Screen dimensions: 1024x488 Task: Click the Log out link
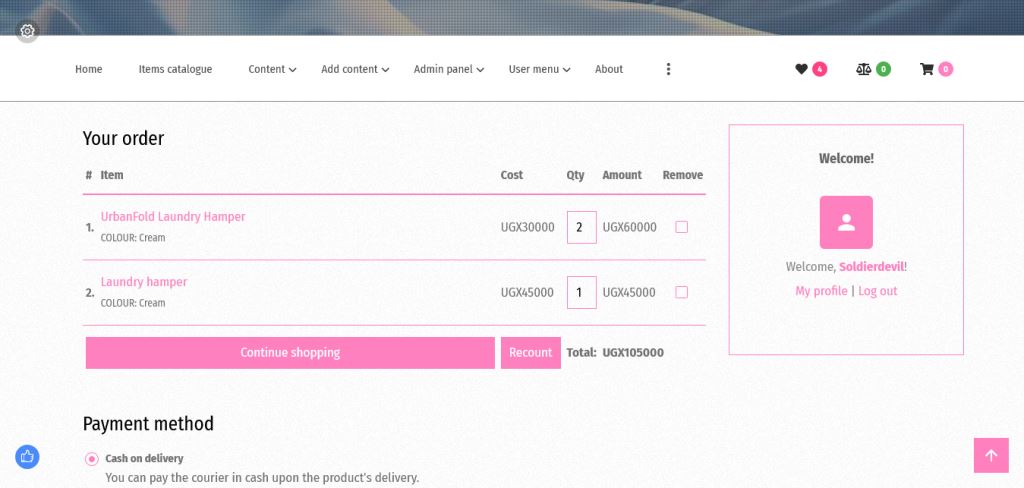tap(877, 291)
